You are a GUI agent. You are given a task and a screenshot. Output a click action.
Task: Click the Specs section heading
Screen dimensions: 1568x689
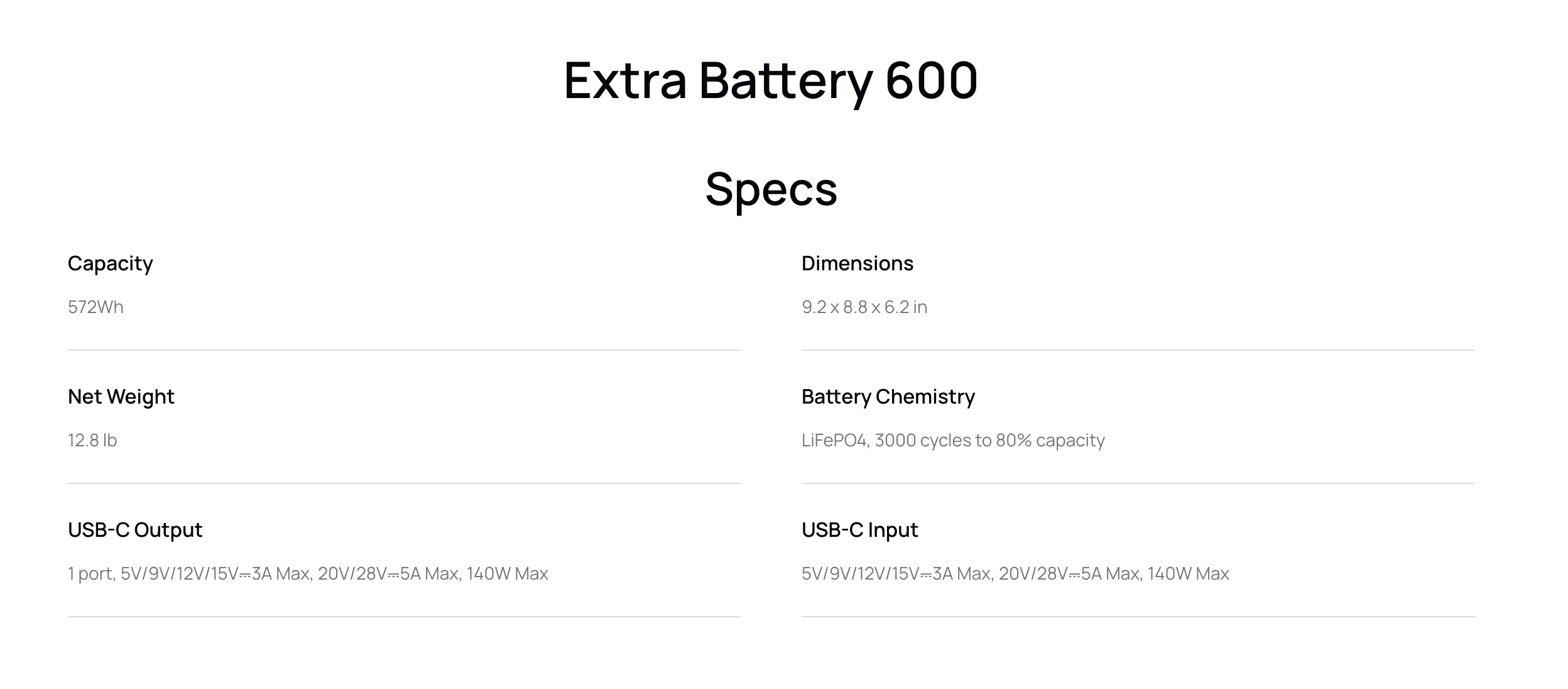[x=771, y=188]
